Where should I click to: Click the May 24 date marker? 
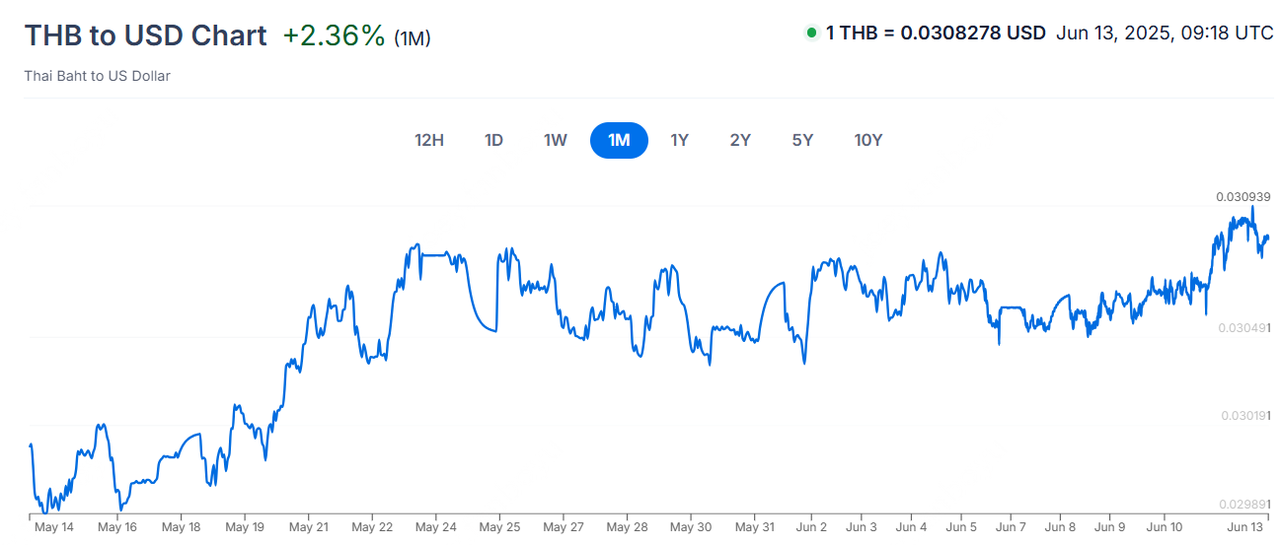pos(436,527)
